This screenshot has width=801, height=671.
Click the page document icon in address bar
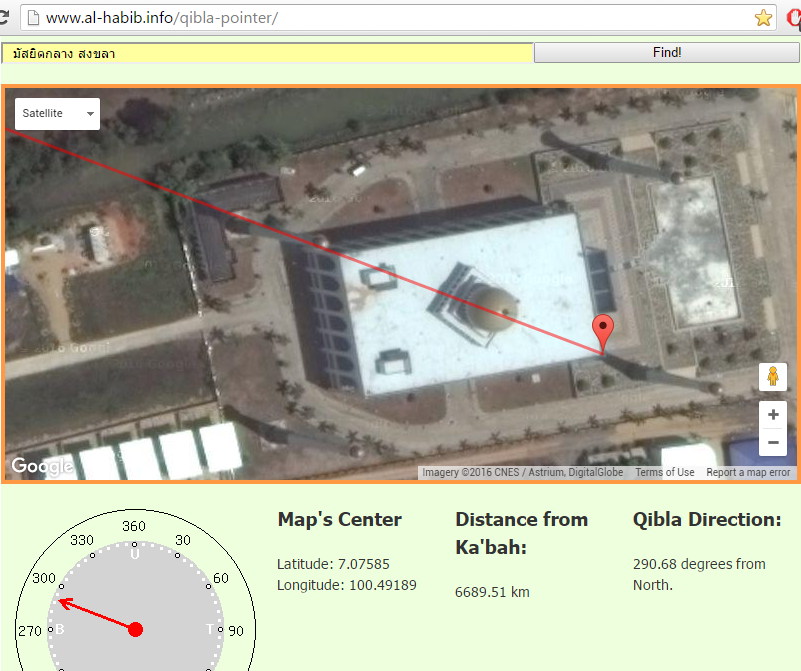[x=33, y=18]
